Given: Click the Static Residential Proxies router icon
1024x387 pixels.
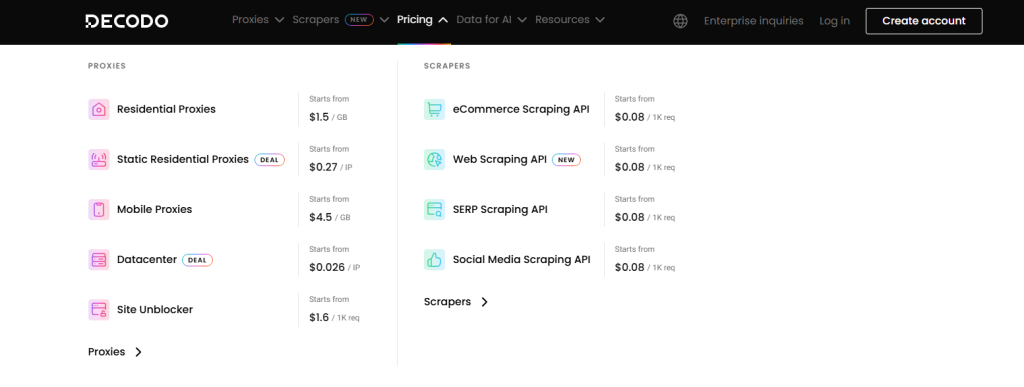Looking at the screenshot, I should coord(99,159).
